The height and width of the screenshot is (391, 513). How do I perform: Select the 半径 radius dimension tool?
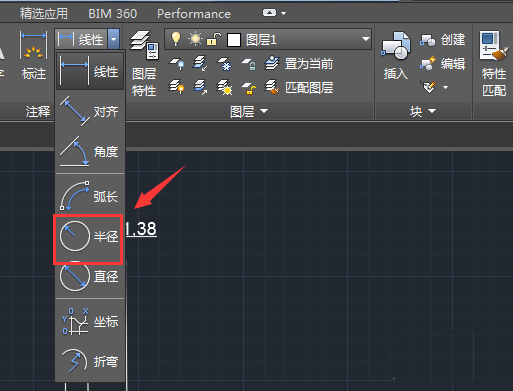[x=89, y=236]
